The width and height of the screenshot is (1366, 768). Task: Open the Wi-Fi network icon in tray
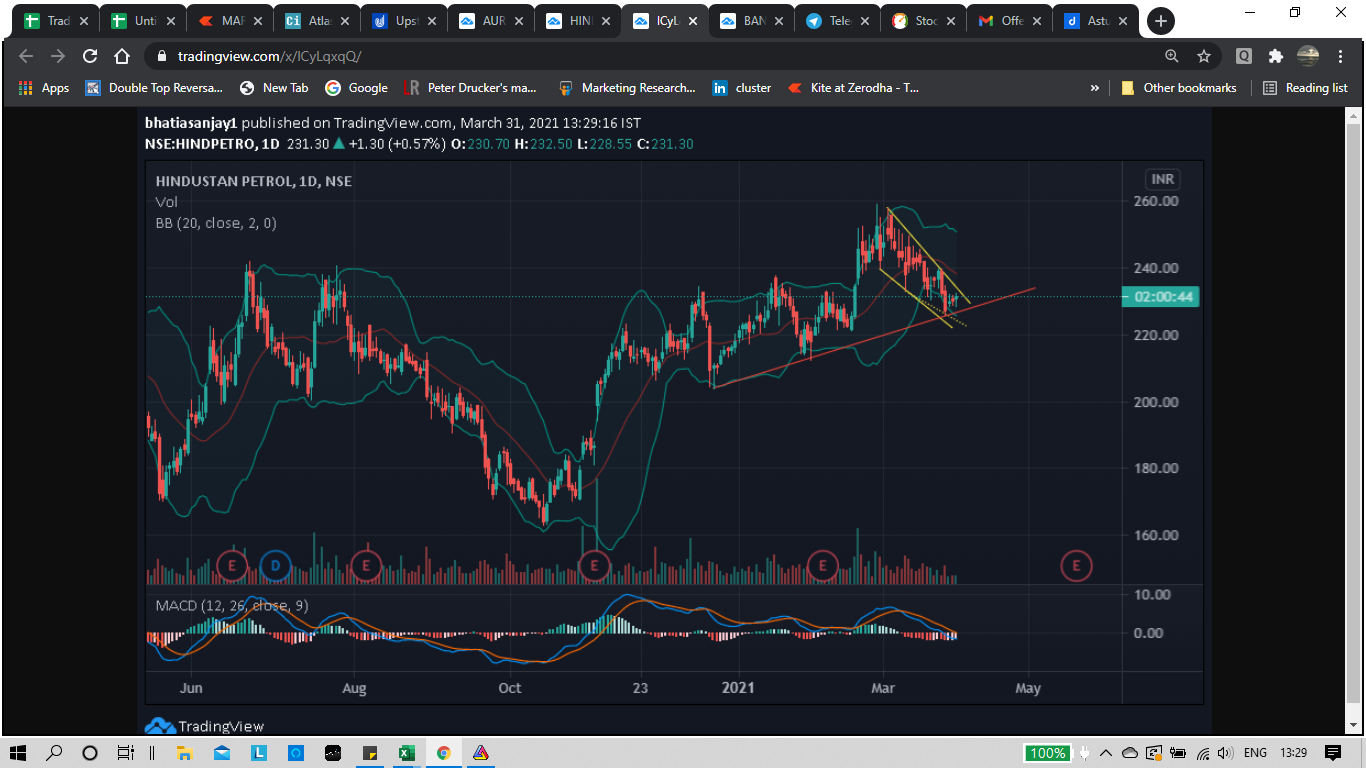[1203, 753]
